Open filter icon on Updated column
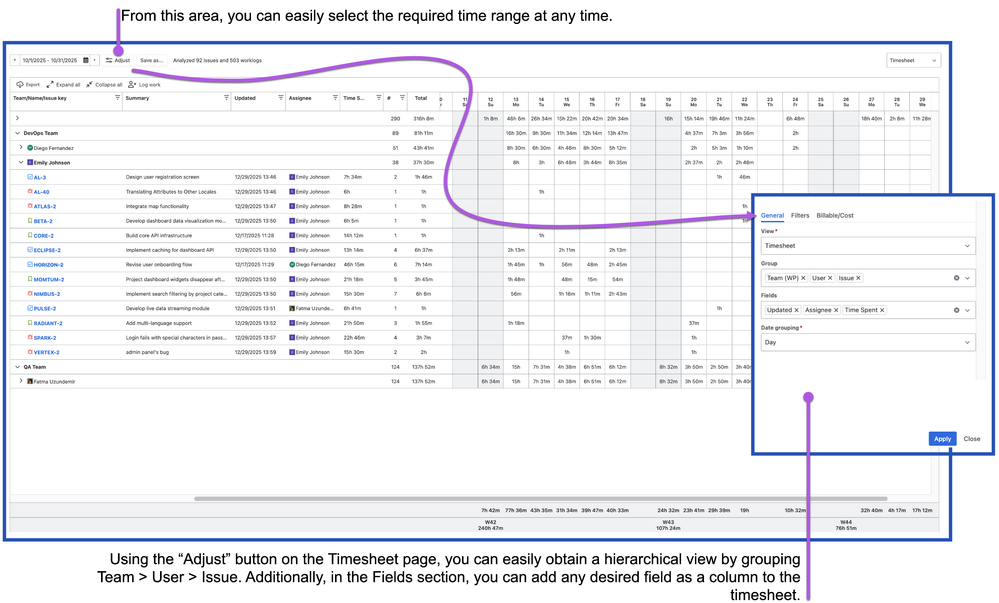This screenshot has width=999, height=603. point(280,98)
